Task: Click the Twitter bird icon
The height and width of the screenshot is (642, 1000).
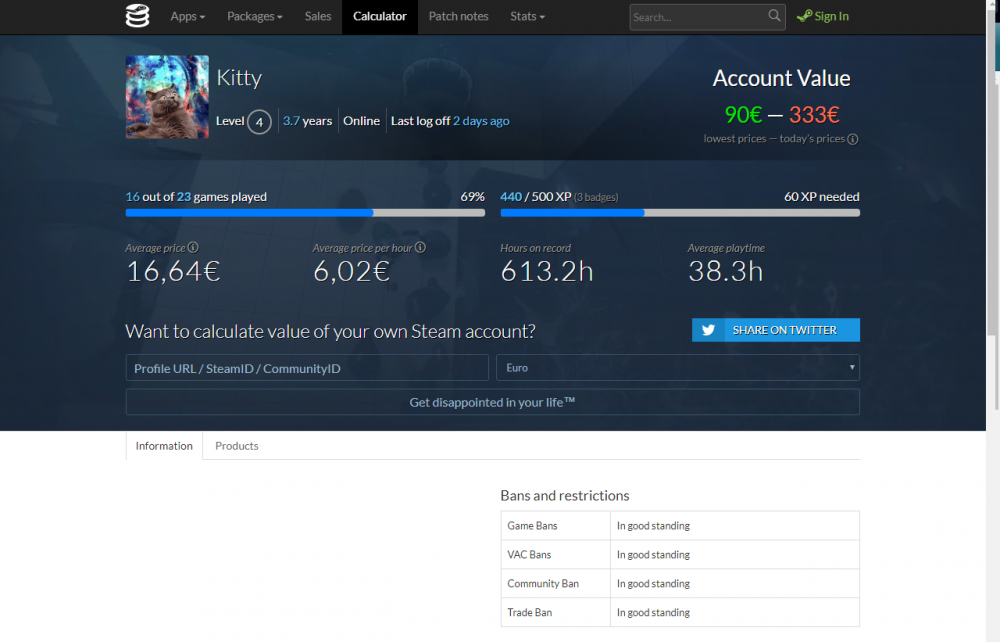Action: point(708,330)
